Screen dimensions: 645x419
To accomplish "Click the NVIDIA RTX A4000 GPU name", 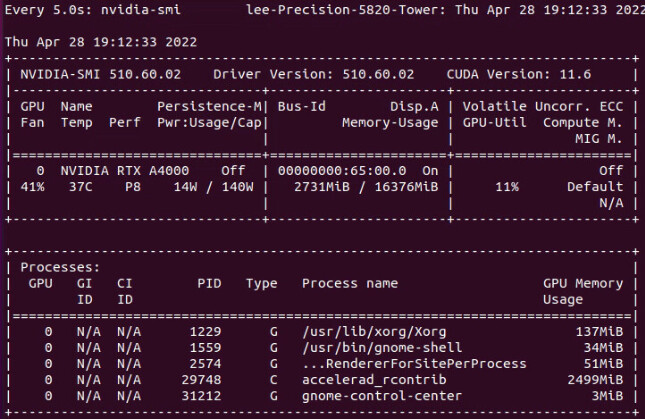I will tap(125, 171).
